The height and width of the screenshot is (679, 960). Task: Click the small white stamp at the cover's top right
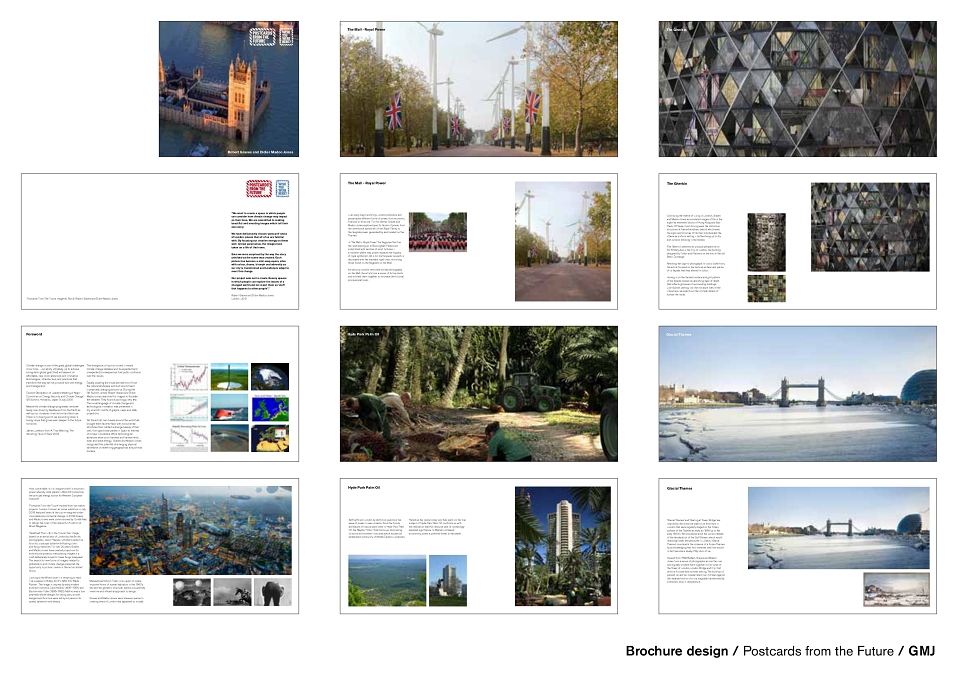coord(286,36)
